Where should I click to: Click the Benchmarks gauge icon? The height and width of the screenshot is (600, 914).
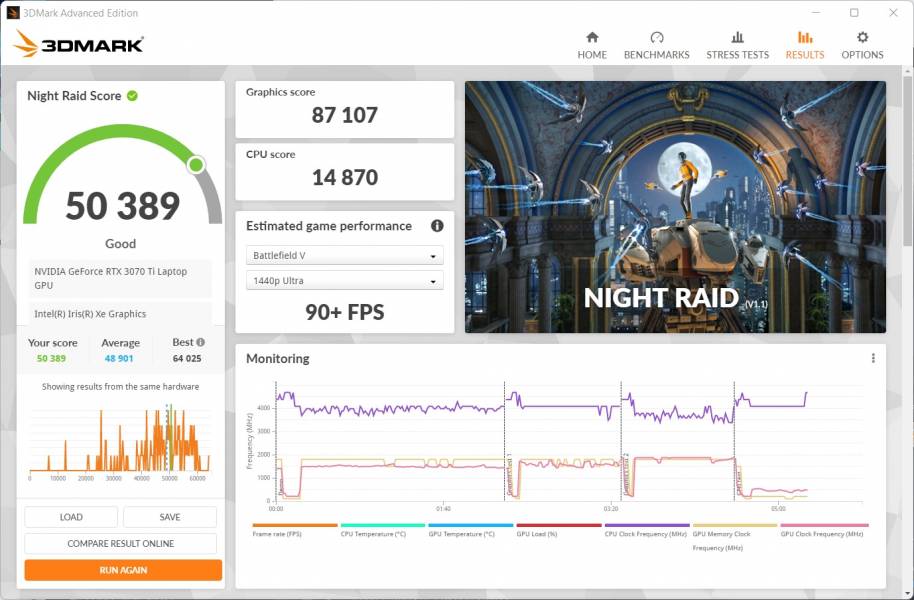(x=657, y=37)
